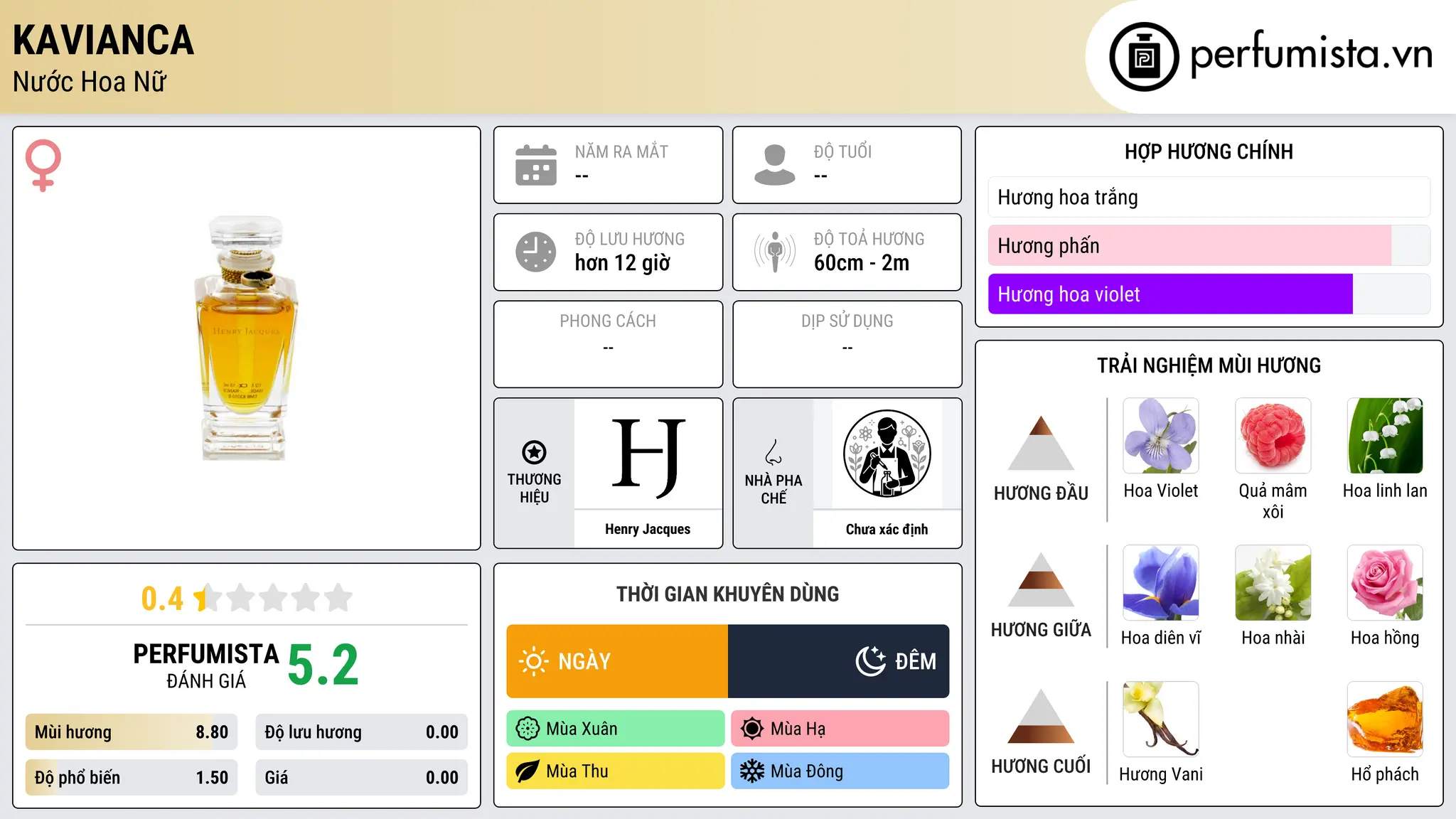Choose the Mùa Thu season tile
Screen dimensions: 1456x819
click(616, 771)
